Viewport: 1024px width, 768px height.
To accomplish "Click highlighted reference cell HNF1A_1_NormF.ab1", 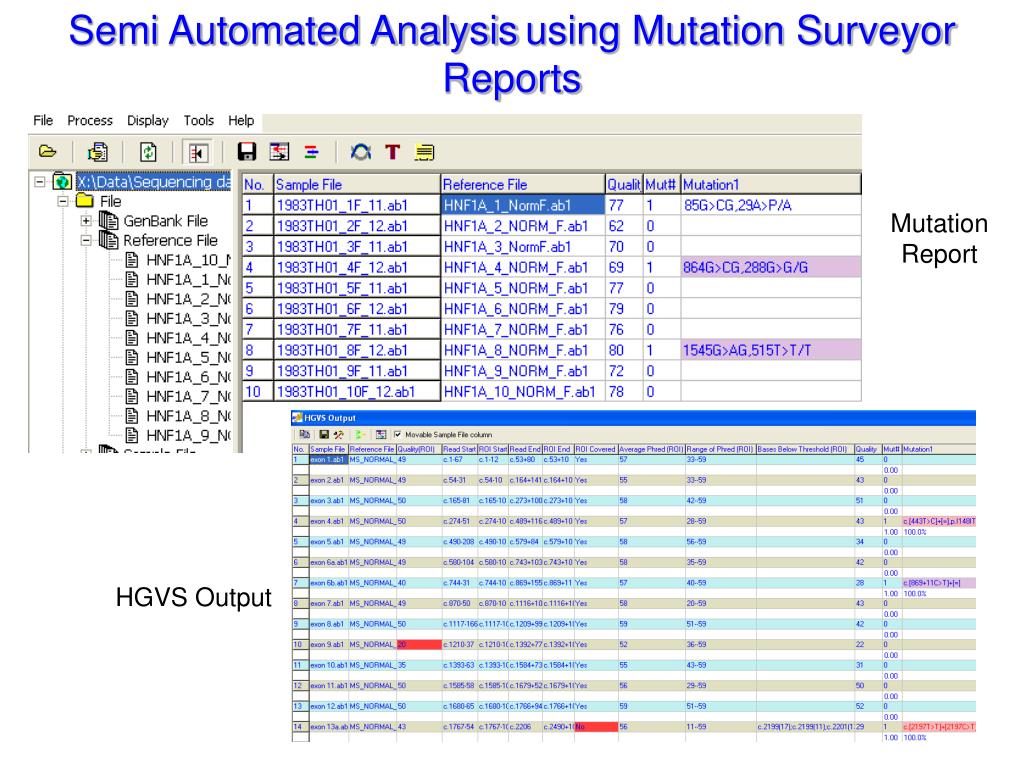I will pyautogui.click(x=522, y=205).
